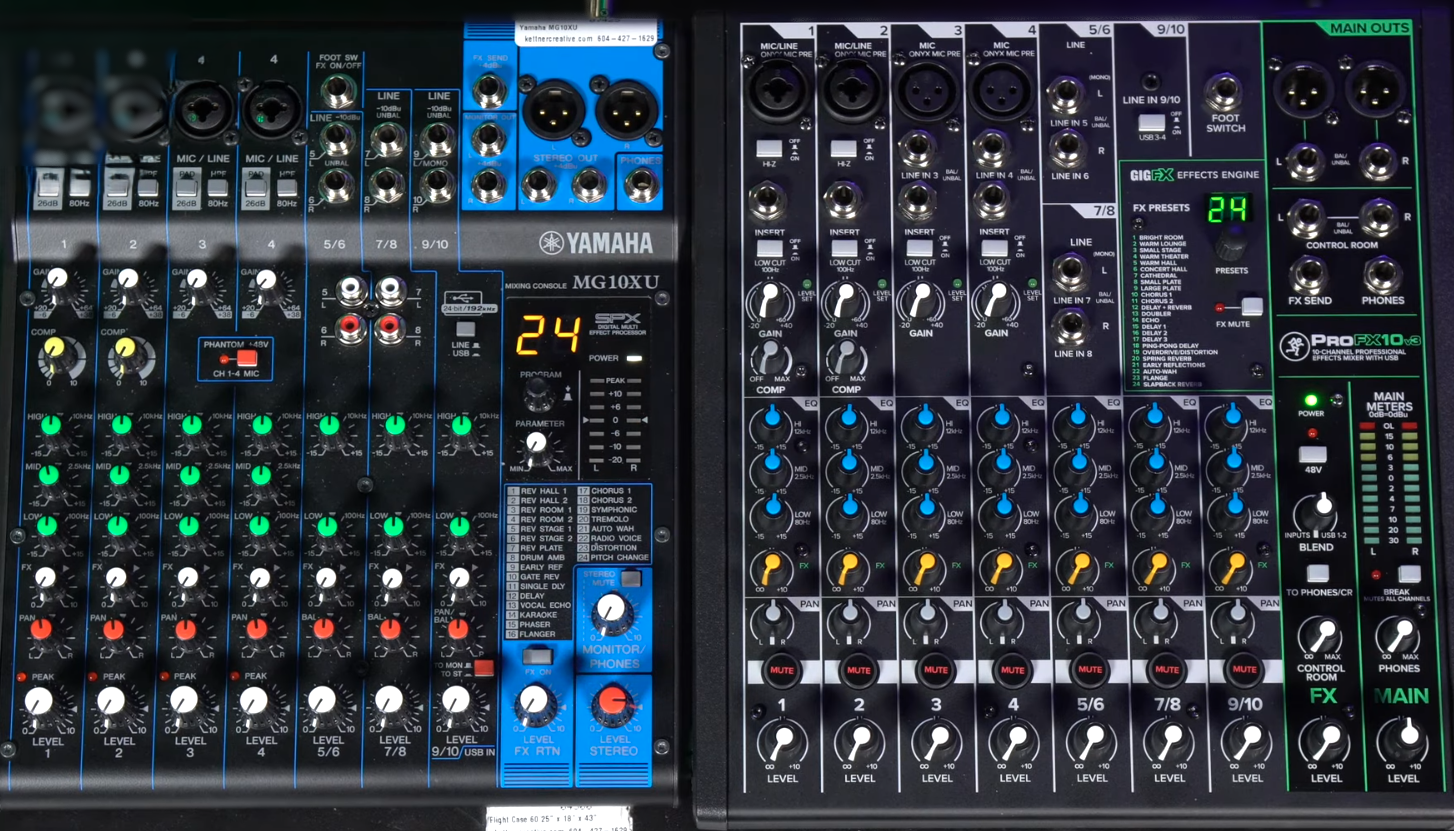Screen dimensions: 1454x831
Task: Mute Mackie channel 7/8
Action: click(x=1167, y=669)
